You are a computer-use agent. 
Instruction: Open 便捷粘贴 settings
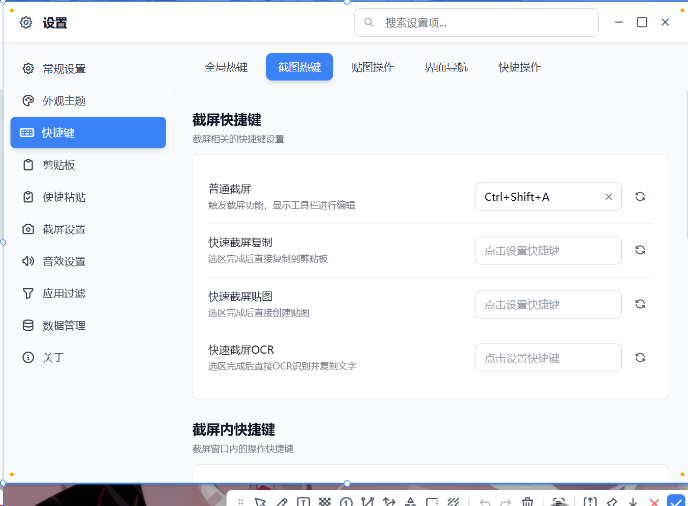[x=88, y=197]
